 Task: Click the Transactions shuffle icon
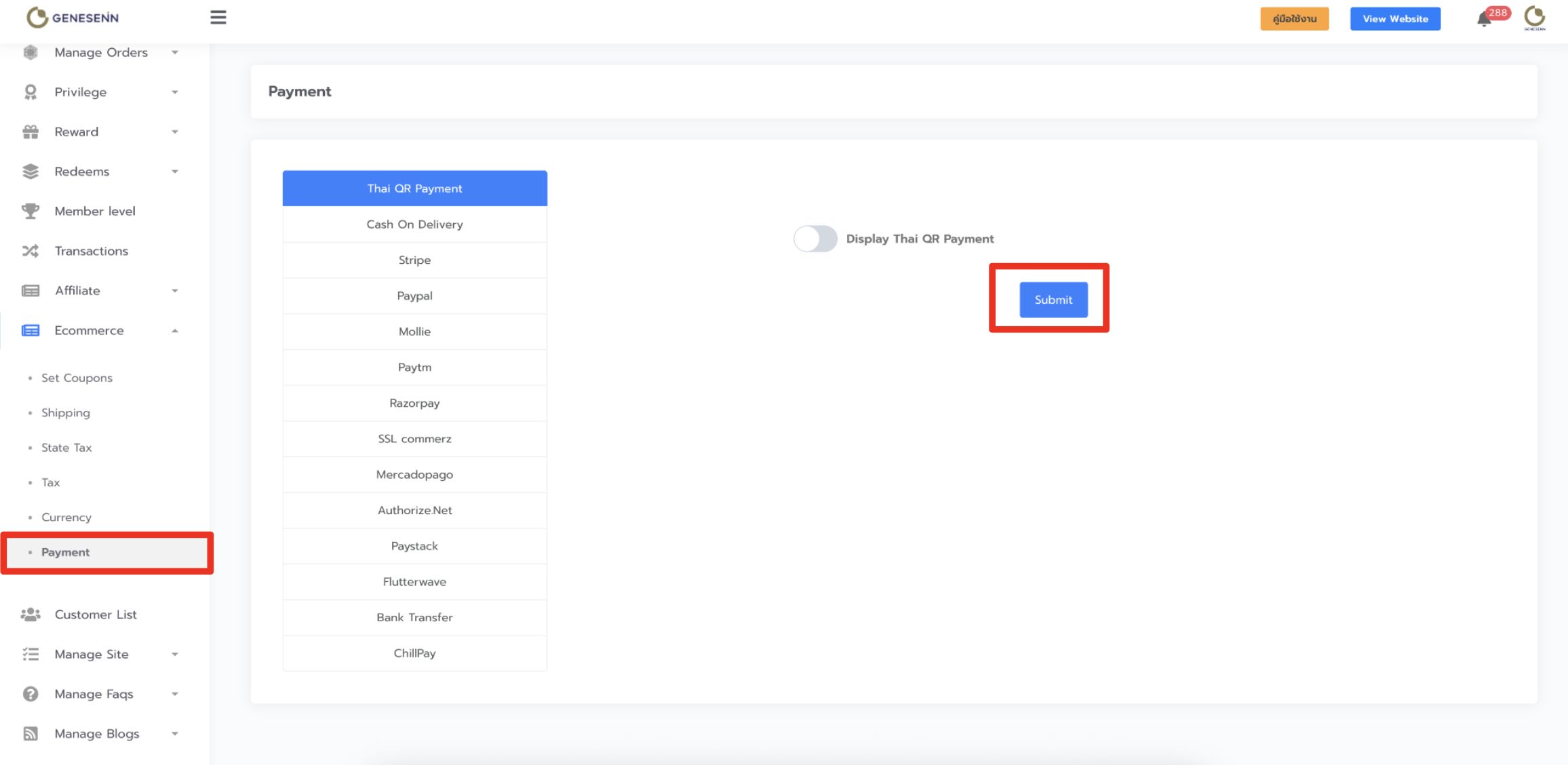click(31, 251)
